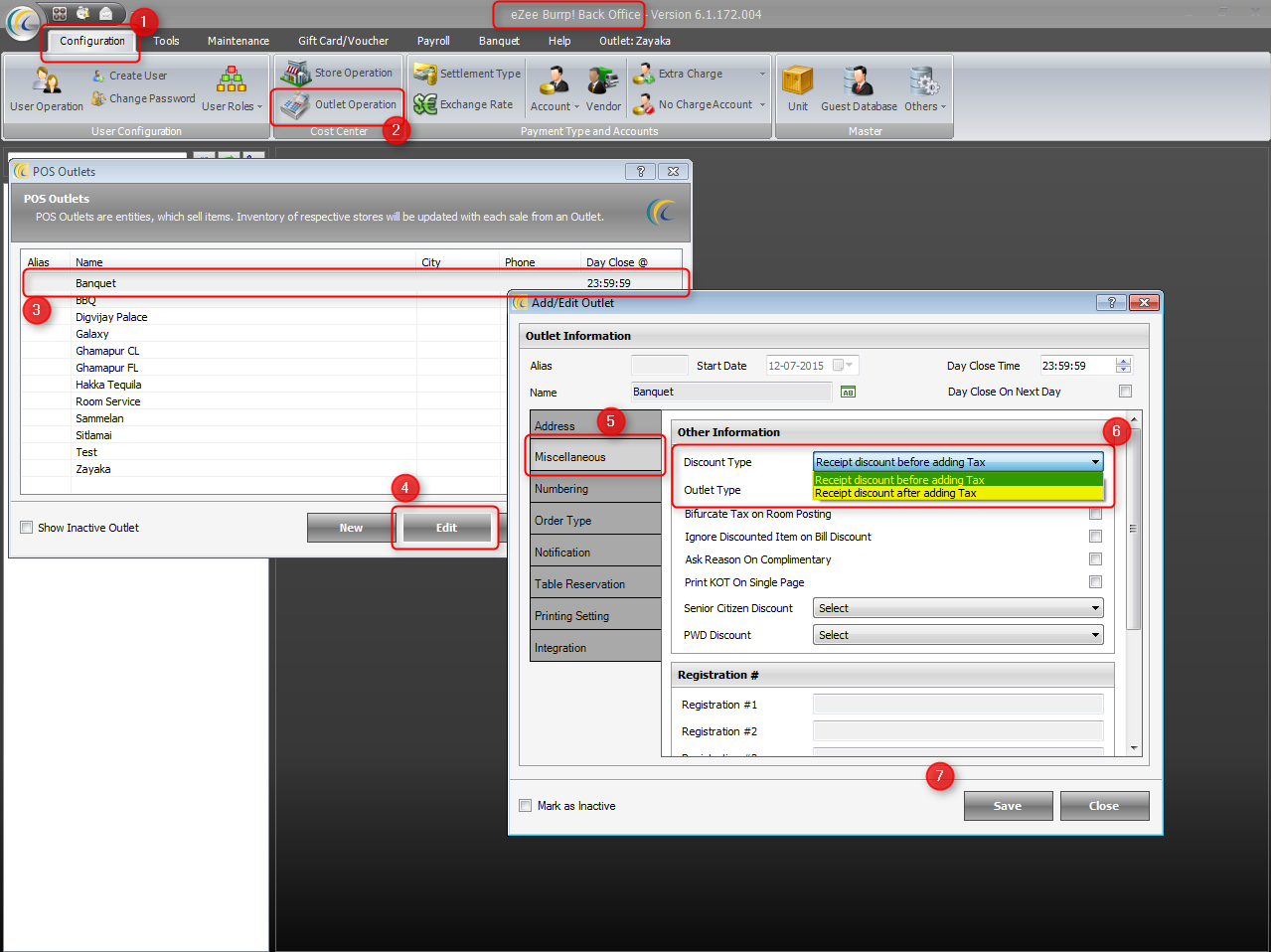Enable Print KOT On Single Page
The height and width of the screenshot is (952, 1271).
tap(1095, 582)
